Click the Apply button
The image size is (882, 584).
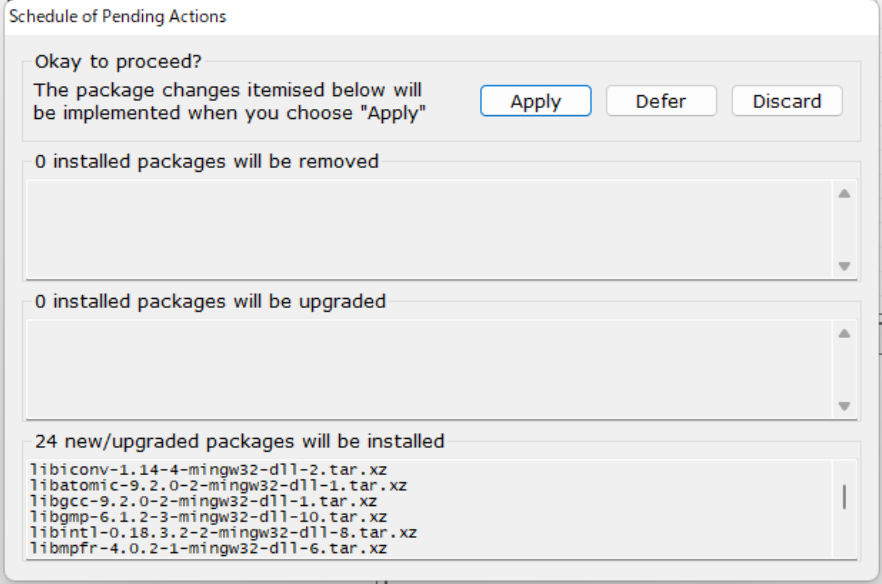point(535,101)
